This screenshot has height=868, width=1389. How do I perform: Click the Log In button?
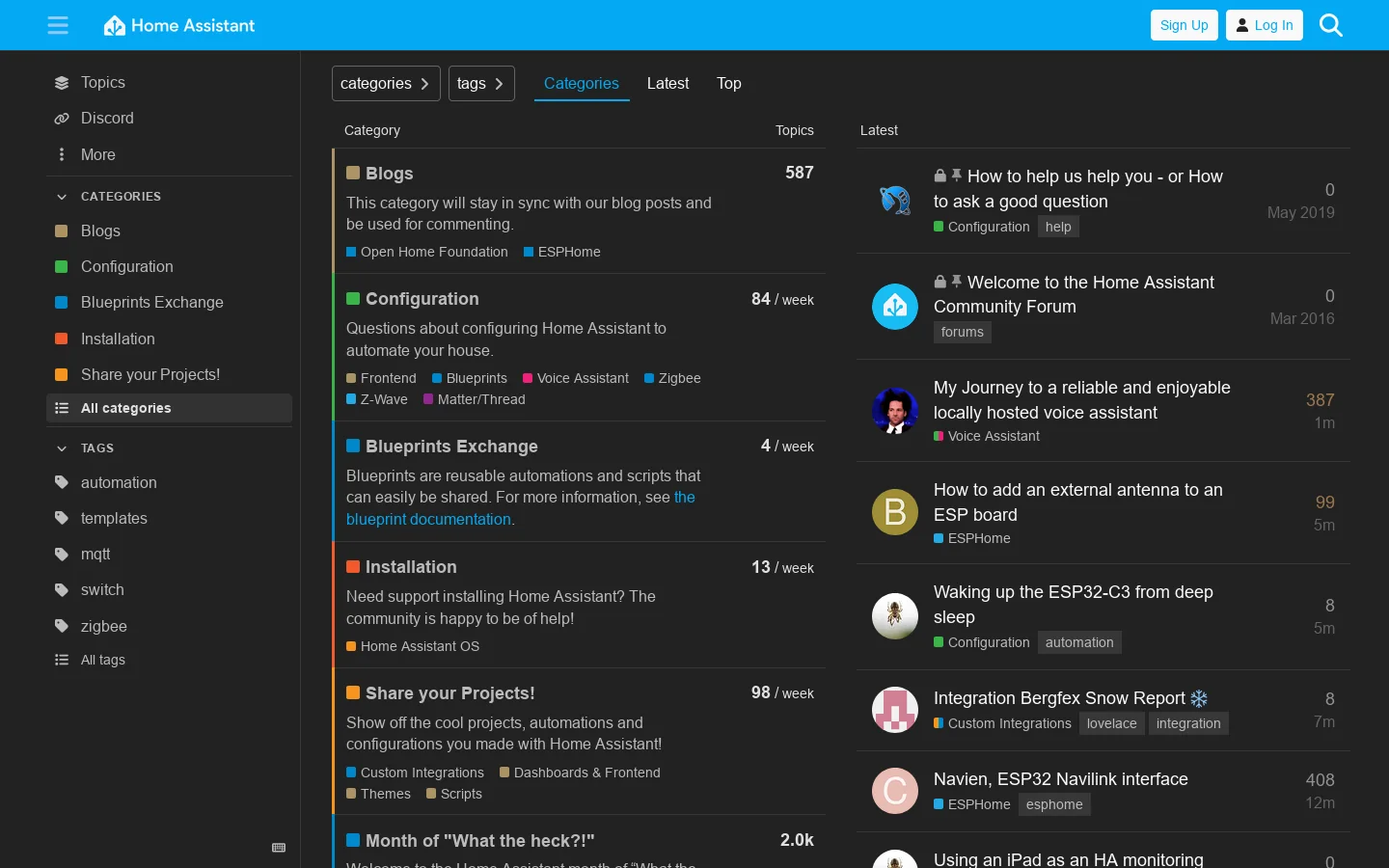(x=1264, y=25)
